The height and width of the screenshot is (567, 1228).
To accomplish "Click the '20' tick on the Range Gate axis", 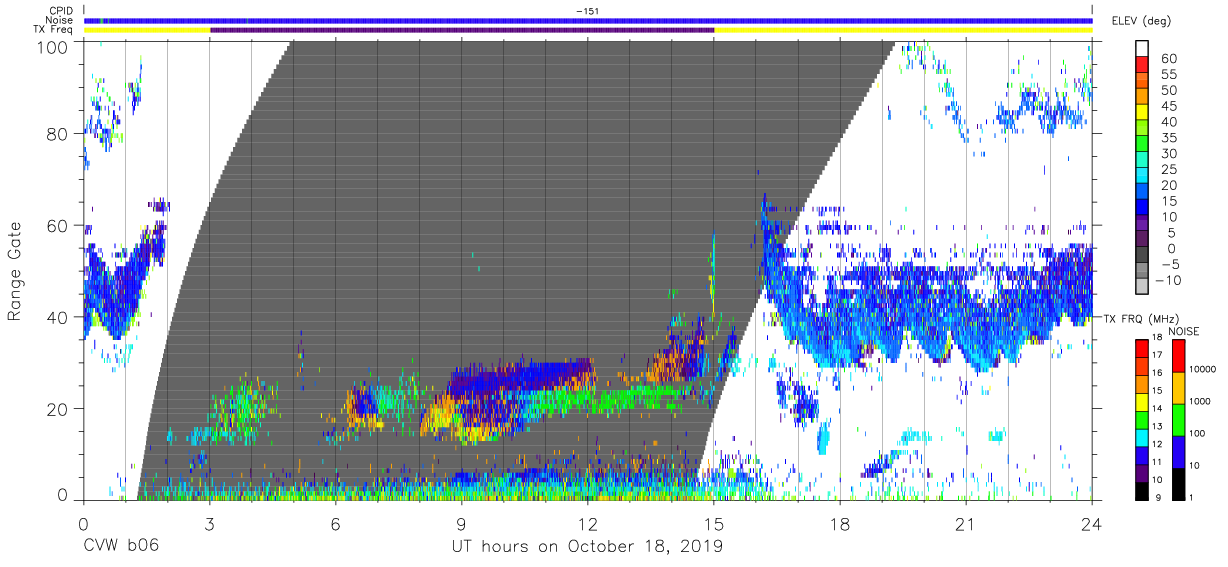I will 60,409.
